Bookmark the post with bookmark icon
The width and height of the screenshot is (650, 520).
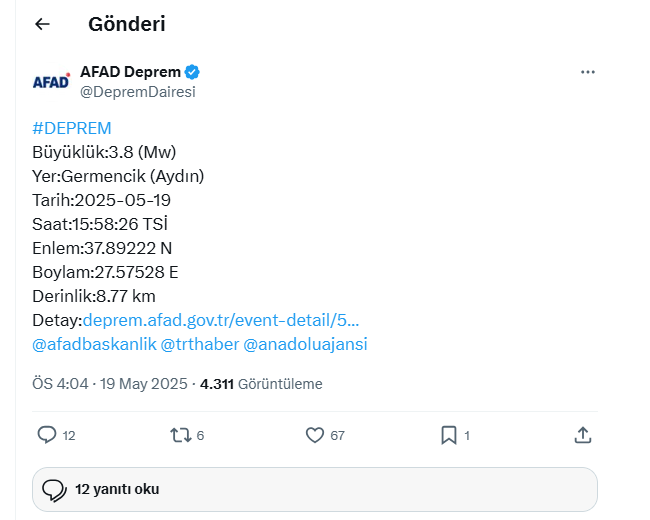[x=449, y=435]
